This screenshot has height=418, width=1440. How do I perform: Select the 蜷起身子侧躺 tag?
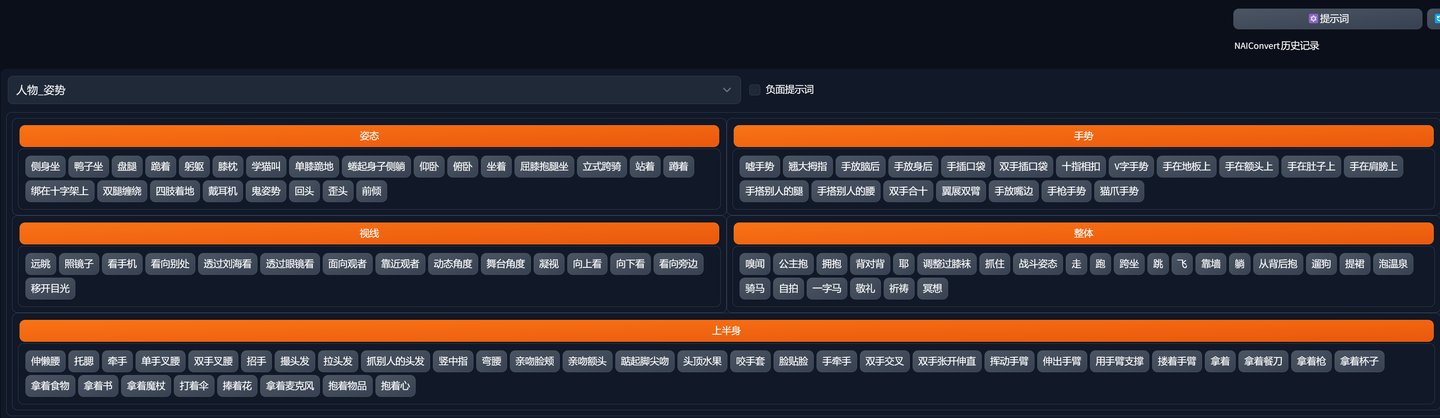[x=376, y=167]
